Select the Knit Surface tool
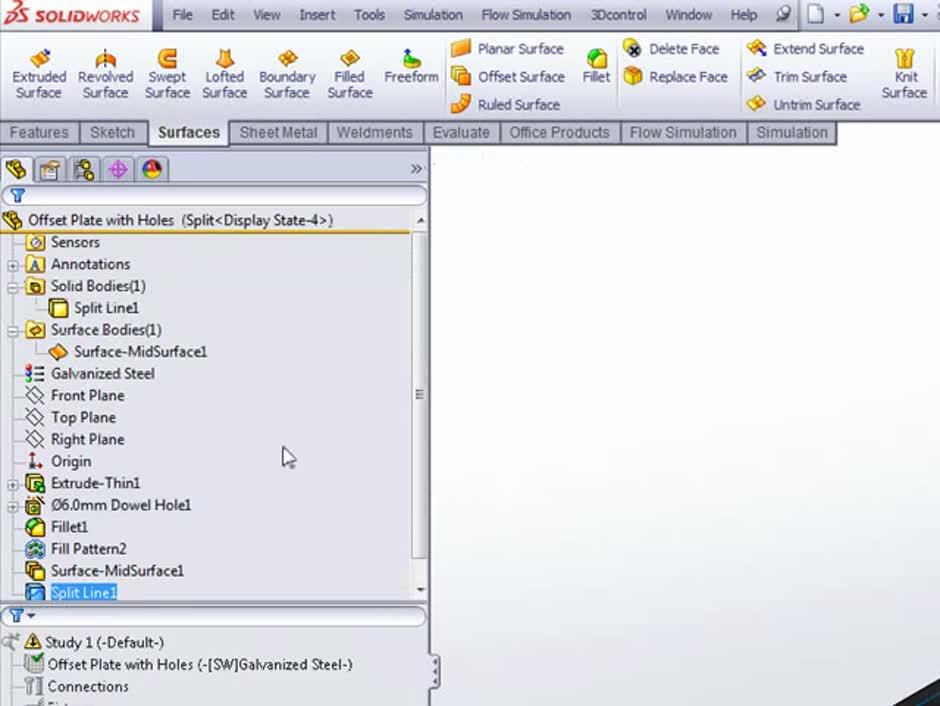 point(904,75)
